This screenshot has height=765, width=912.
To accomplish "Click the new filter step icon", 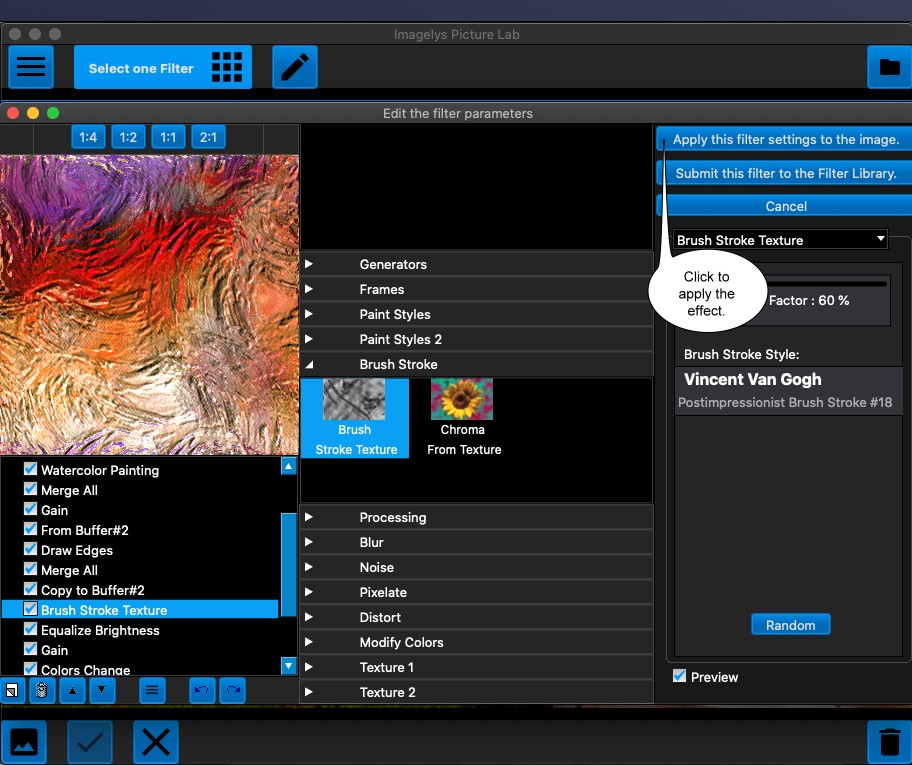I will 12,691.
